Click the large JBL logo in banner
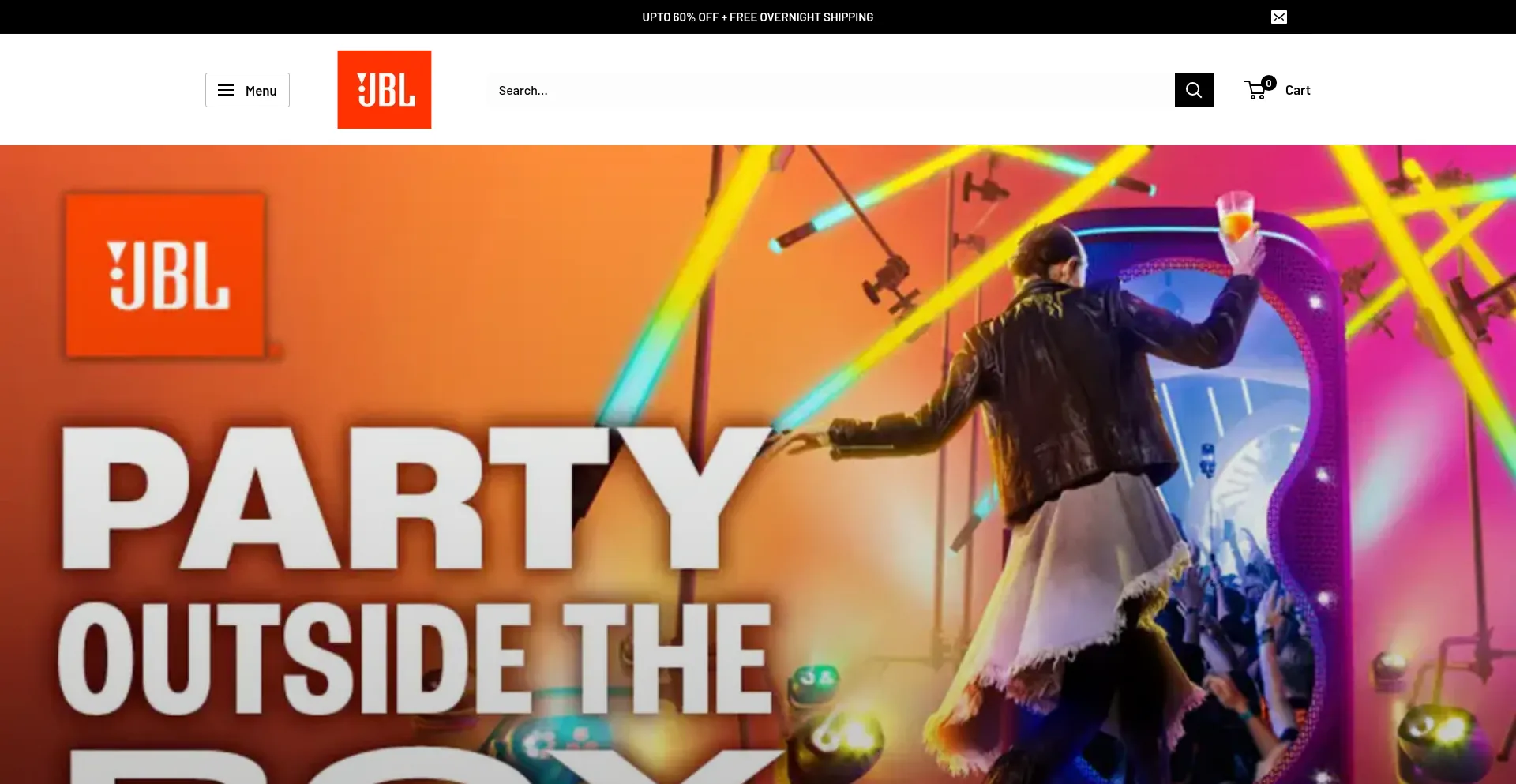 166,276
